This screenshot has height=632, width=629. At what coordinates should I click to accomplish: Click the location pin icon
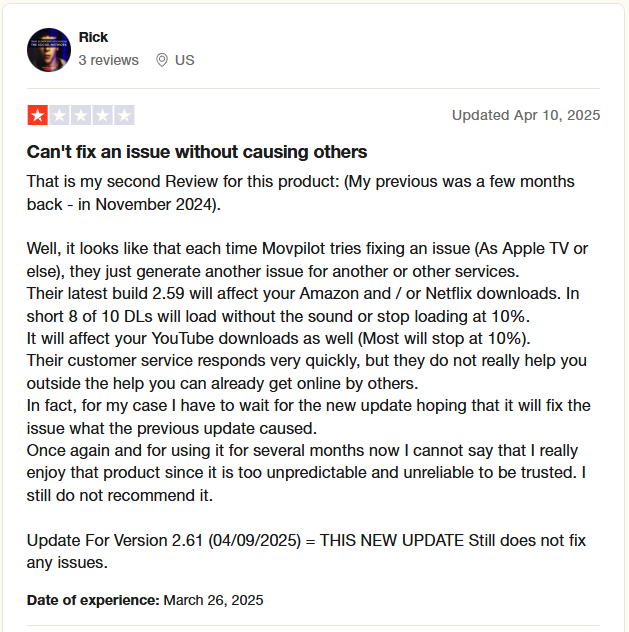[162, 60]
